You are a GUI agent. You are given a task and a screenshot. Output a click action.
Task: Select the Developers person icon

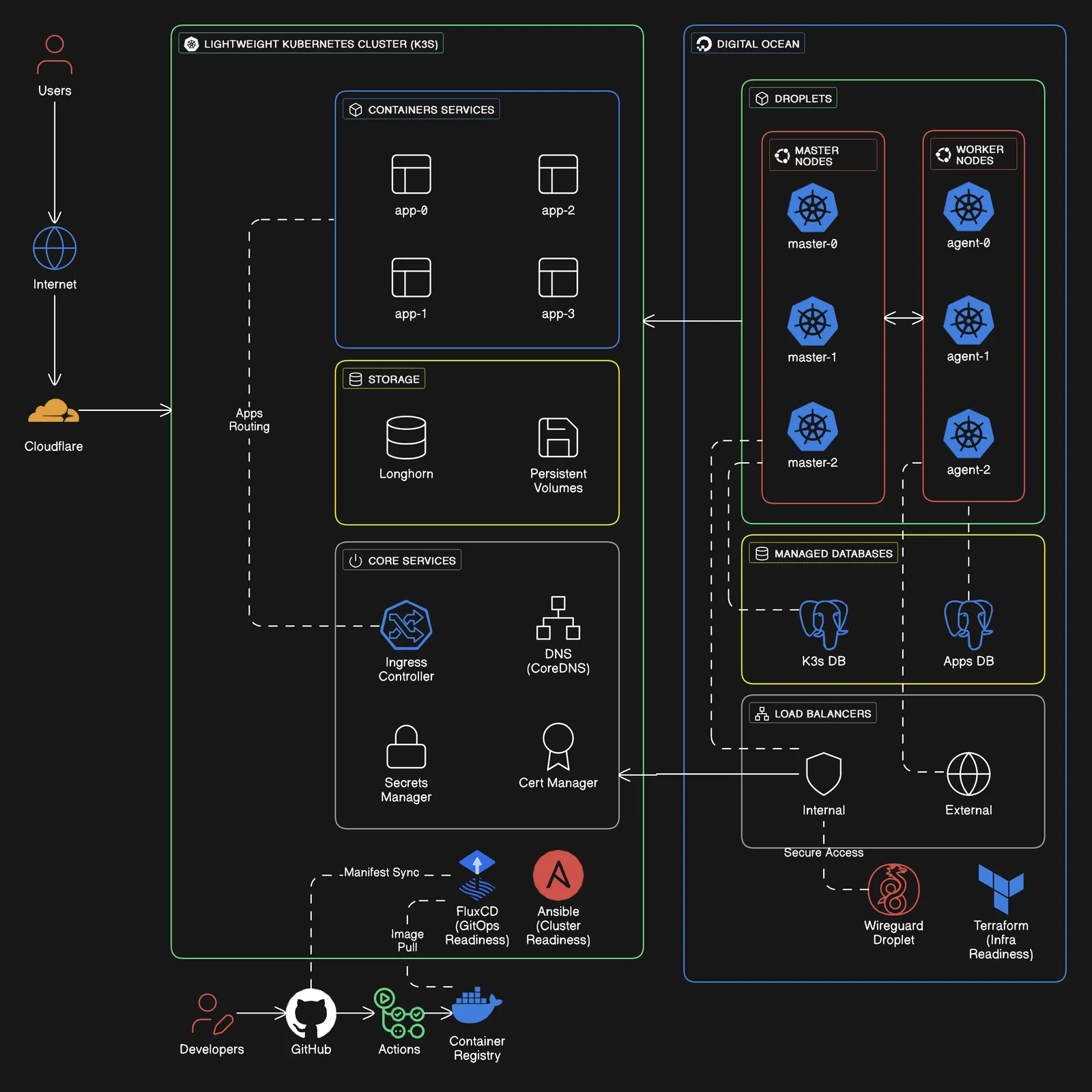pyautogui.click(x=212, y=1014)
